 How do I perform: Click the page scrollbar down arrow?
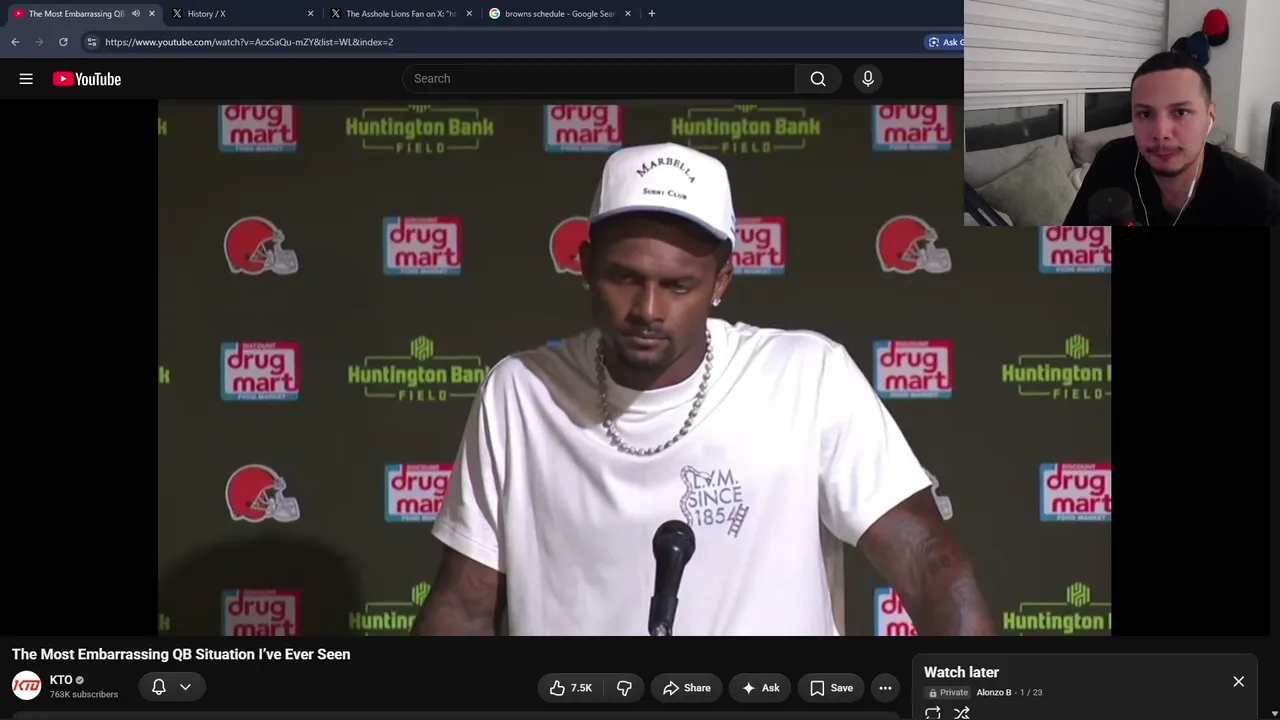[1274, 714]
